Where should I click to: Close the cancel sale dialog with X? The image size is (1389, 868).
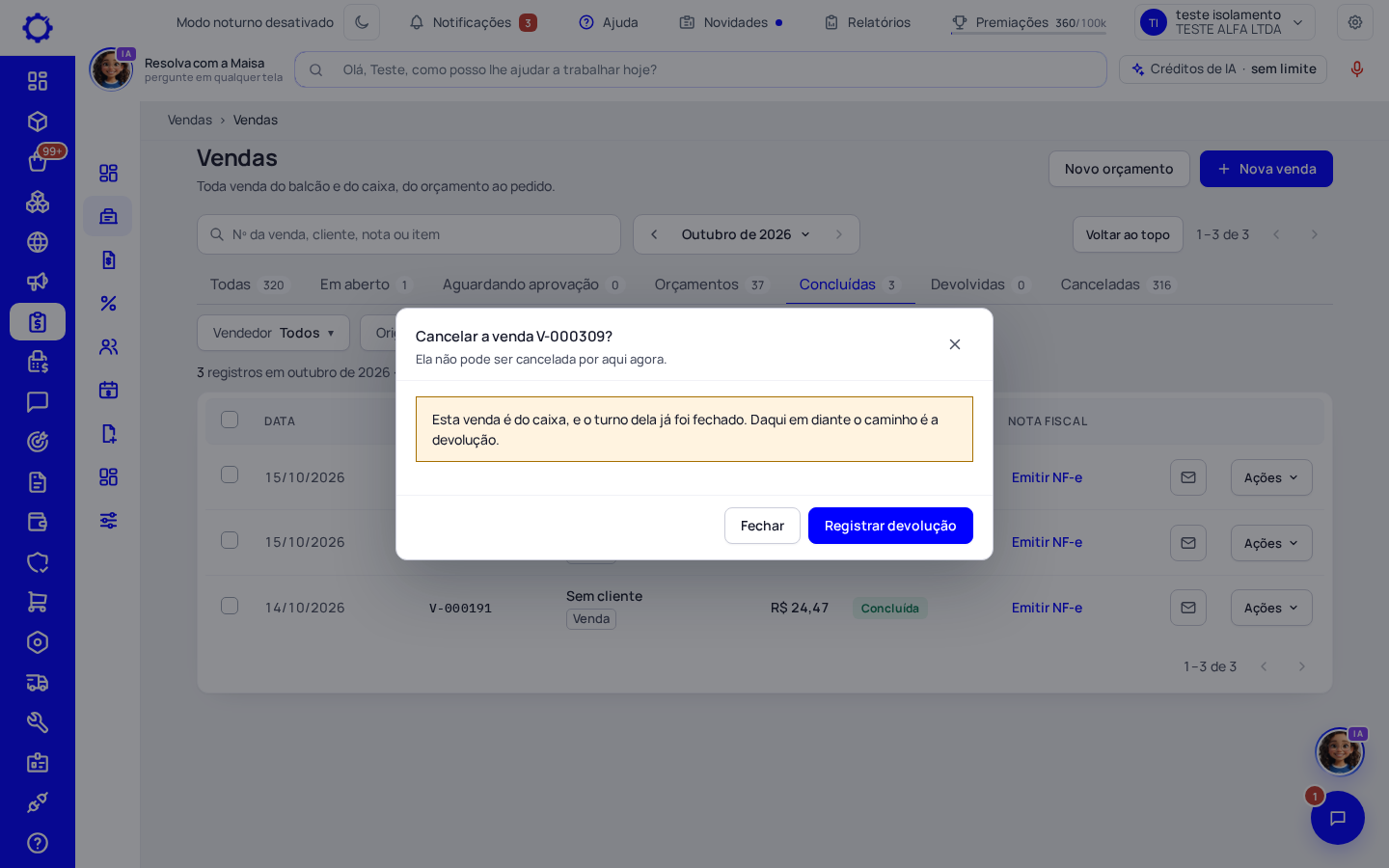click(955, 344)
